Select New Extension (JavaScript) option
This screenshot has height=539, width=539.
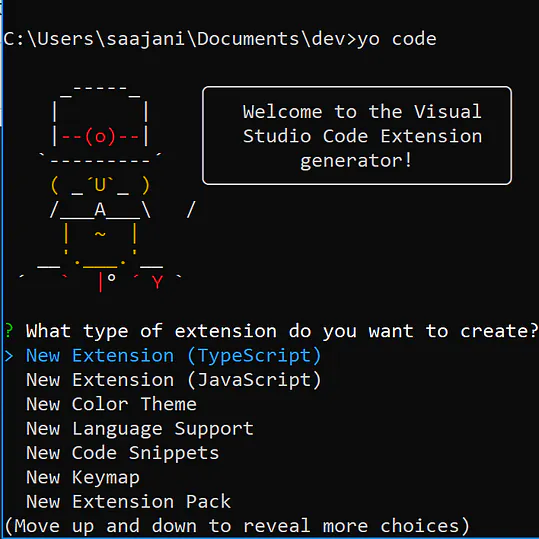(174, 380)
